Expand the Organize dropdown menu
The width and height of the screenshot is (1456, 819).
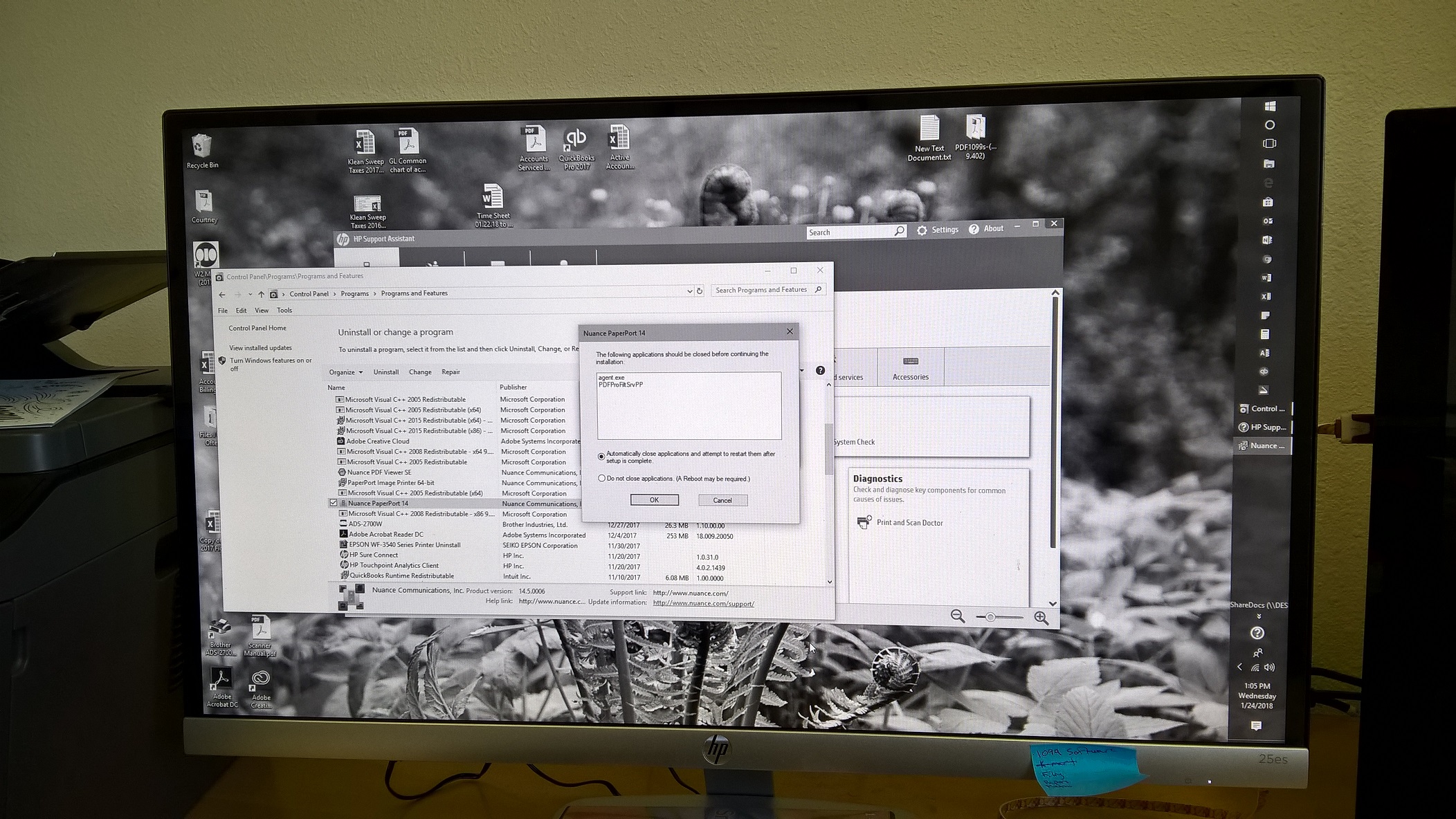tap(359, 372)
